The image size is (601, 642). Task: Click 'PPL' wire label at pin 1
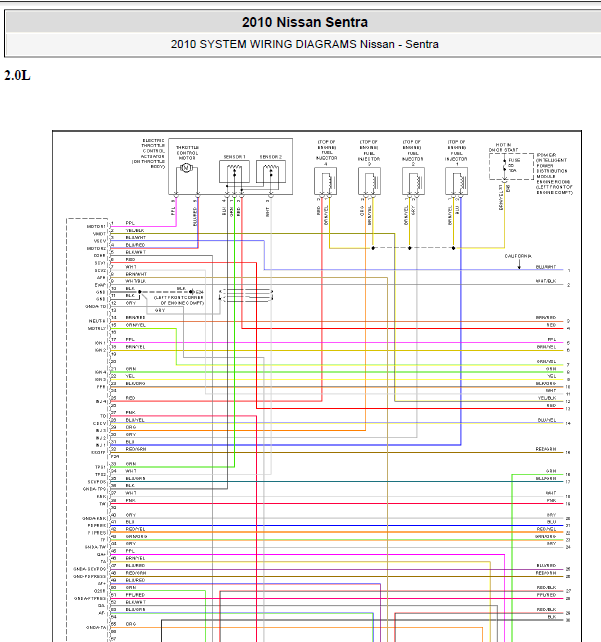click(x=130, y=223)
